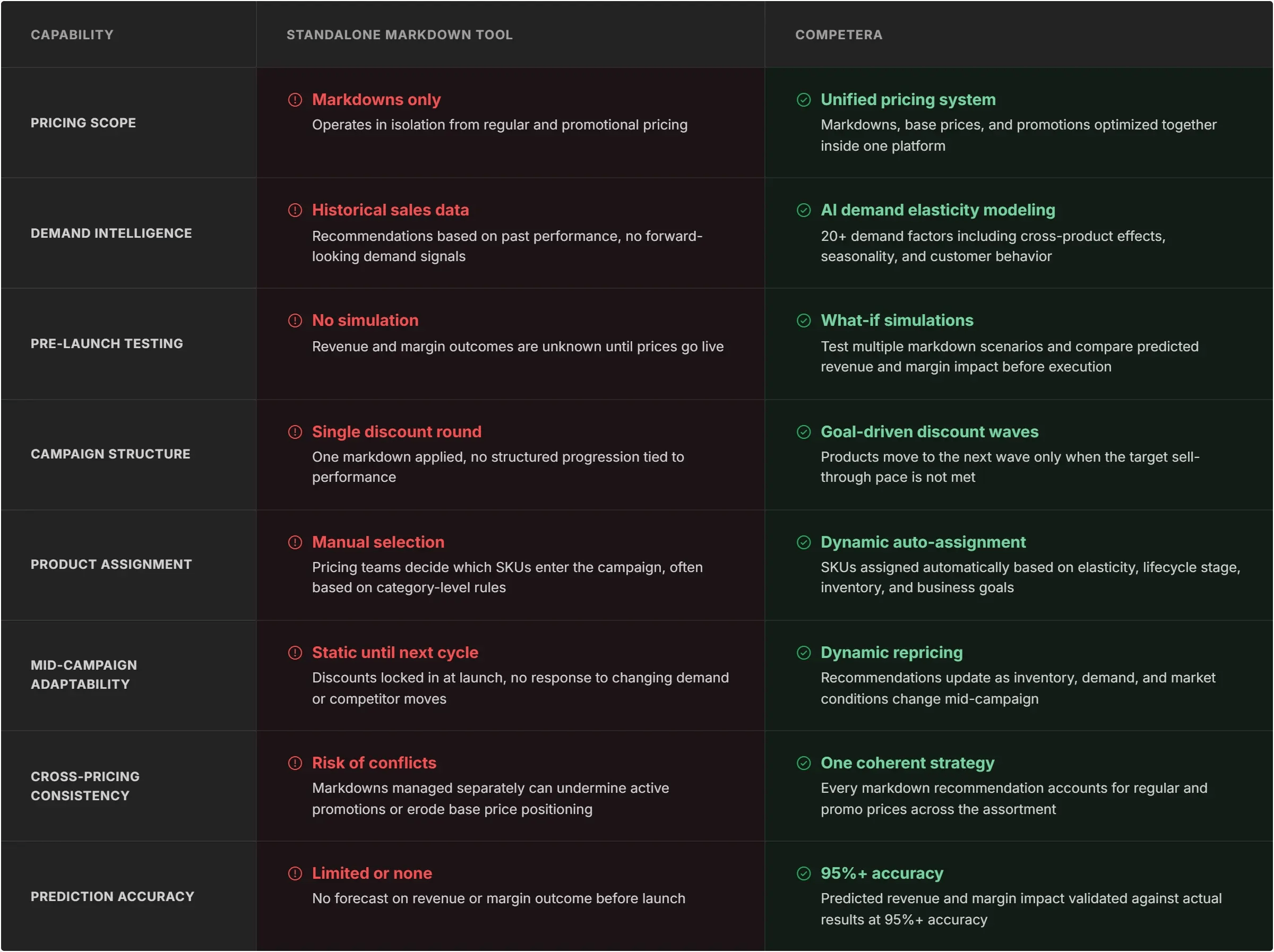The height and width of the screenshot is (952, 1274).
Task: Click warning icon beside Manual selection
Action: coord(295,542)
